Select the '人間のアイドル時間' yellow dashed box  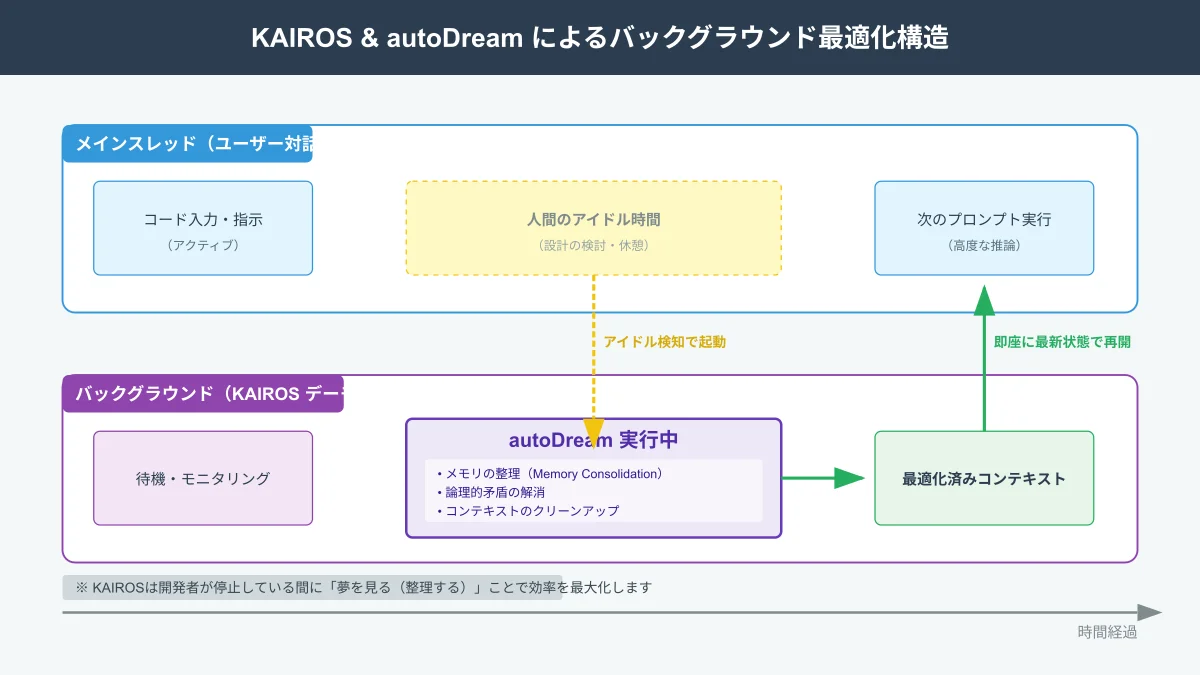tap(593, 228)
